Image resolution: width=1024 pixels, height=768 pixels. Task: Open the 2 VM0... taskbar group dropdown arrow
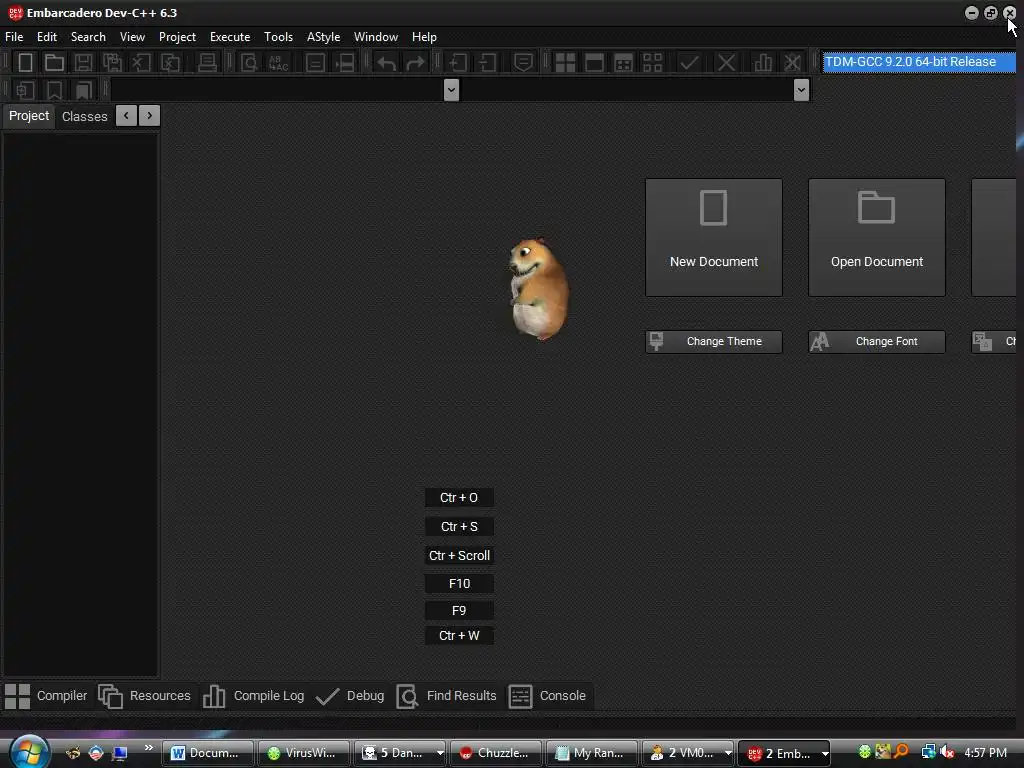(x=728, y=753)
